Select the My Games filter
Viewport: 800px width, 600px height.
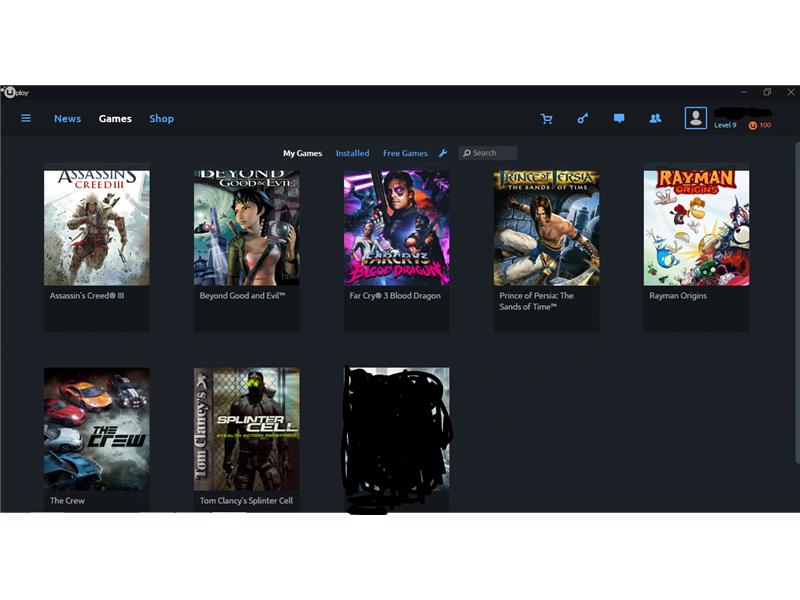point(303,153)
